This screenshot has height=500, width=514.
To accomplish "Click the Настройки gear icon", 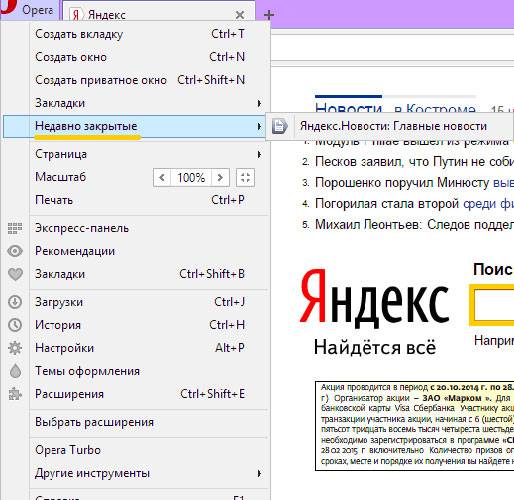I will pyautogui.click(x=15, y=348).
